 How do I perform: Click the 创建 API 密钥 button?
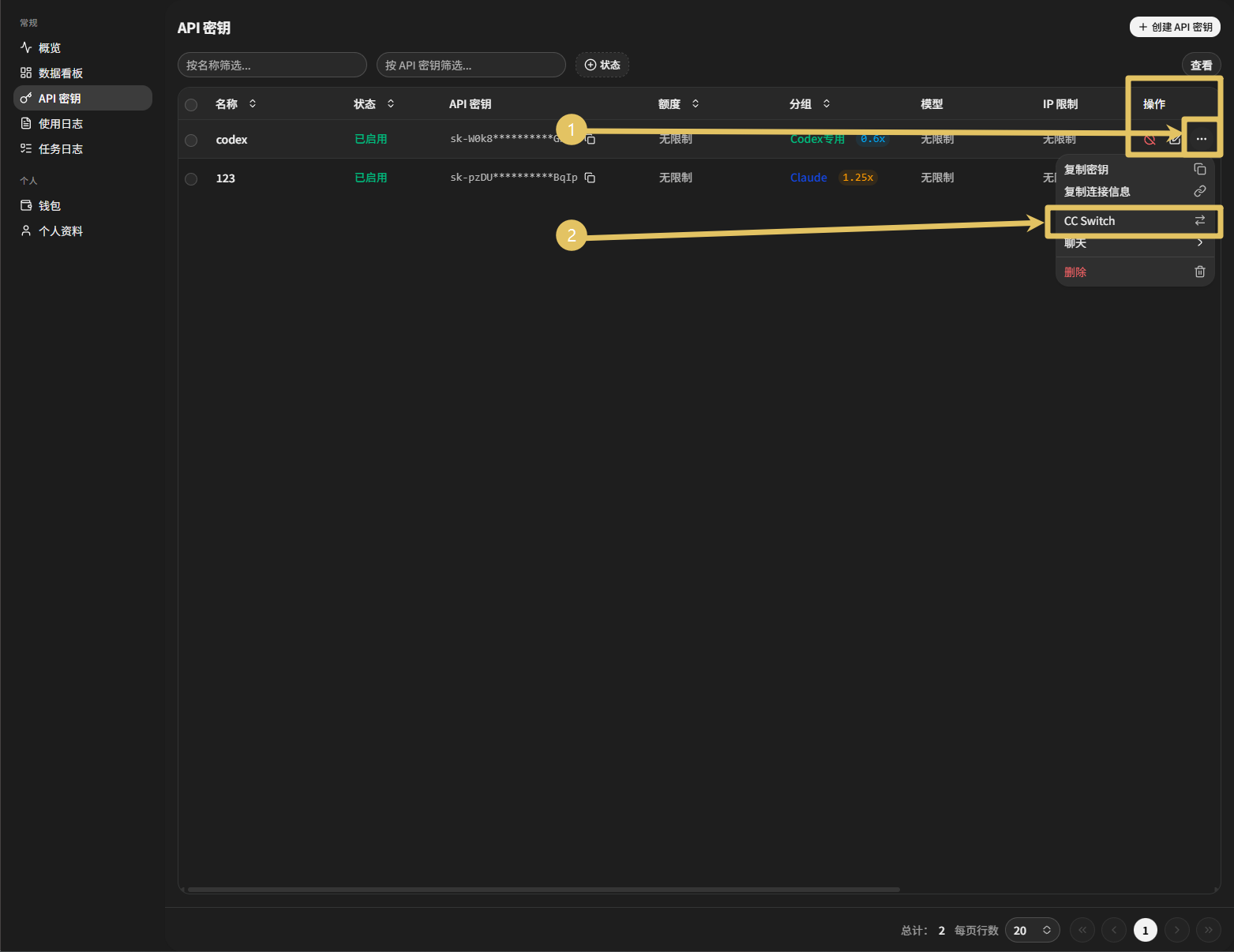(1175, 27)
